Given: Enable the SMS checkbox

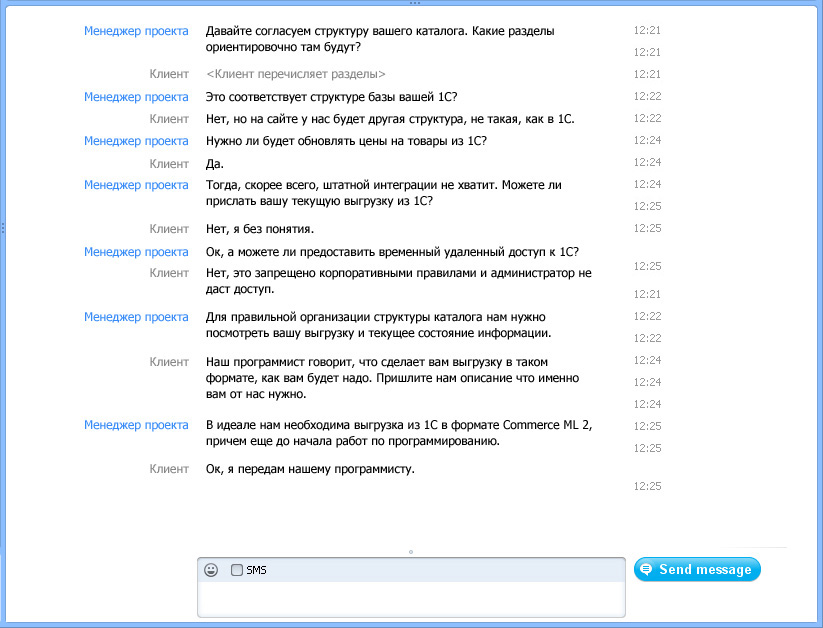Looking at the screenshot, I should [x=237, y=570].
